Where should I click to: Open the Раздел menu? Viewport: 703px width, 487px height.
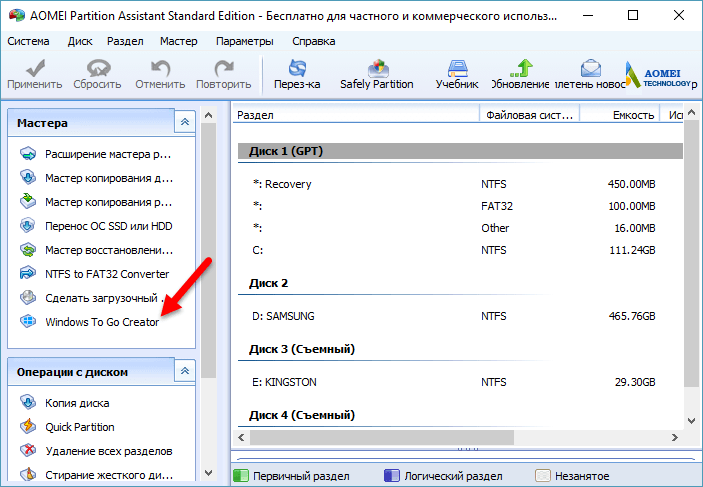tap(125, 41)
